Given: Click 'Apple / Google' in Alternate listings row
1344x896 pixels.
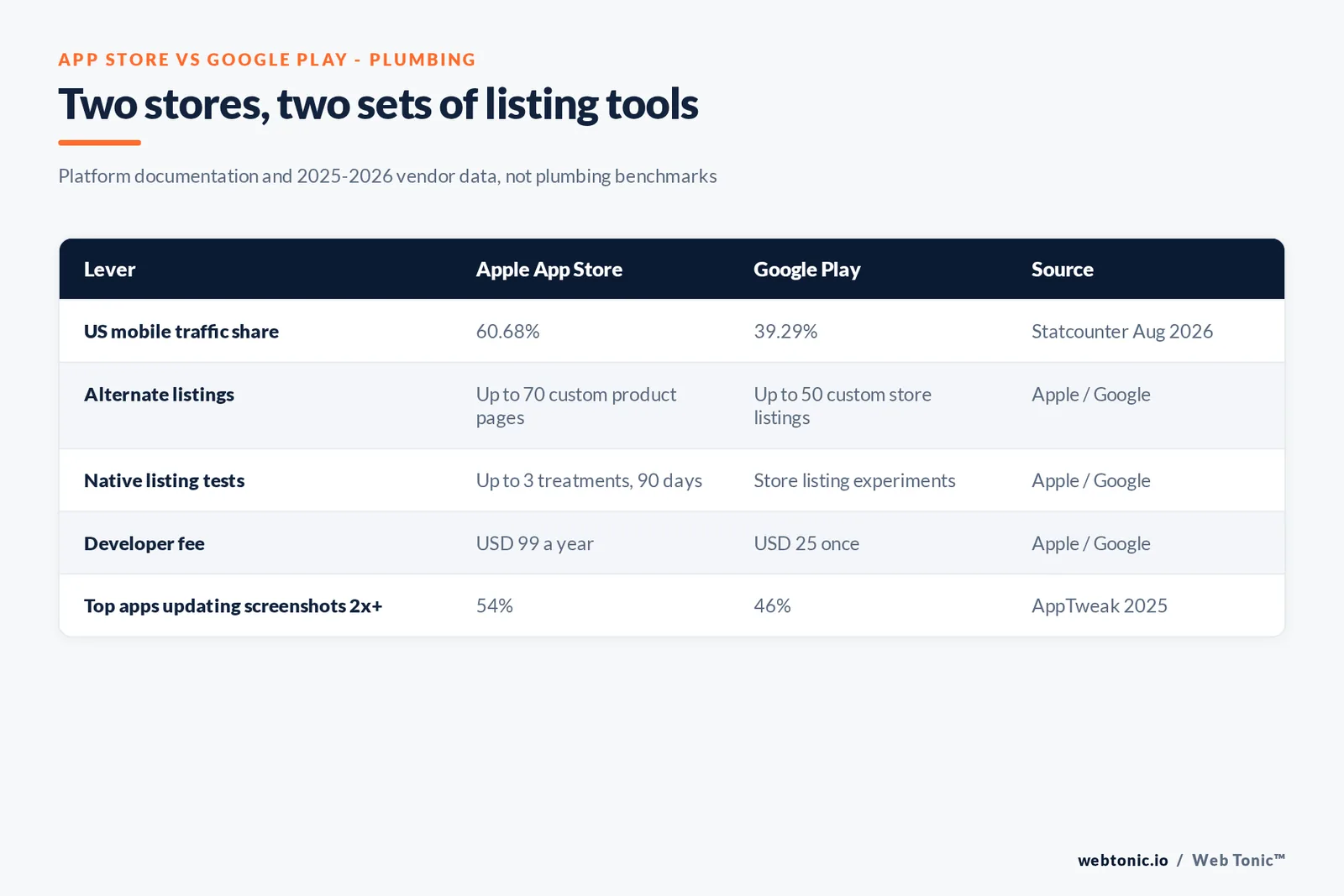Looking at the screenshot, I should (1091, 395).
